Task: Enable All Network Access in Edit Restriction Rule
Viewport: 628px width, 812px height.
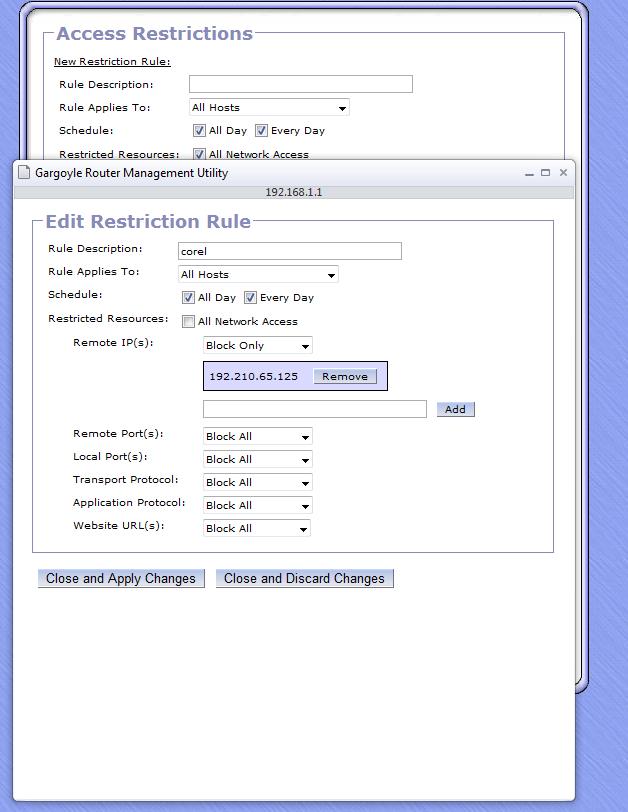Action: point(188,322)
